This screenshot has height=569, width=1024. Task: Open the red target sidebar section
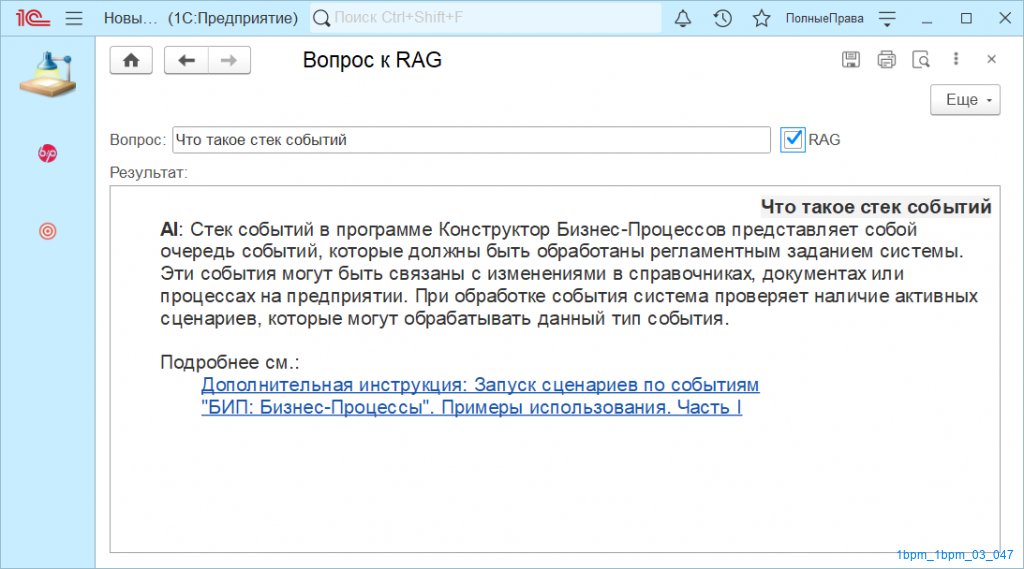47,231
